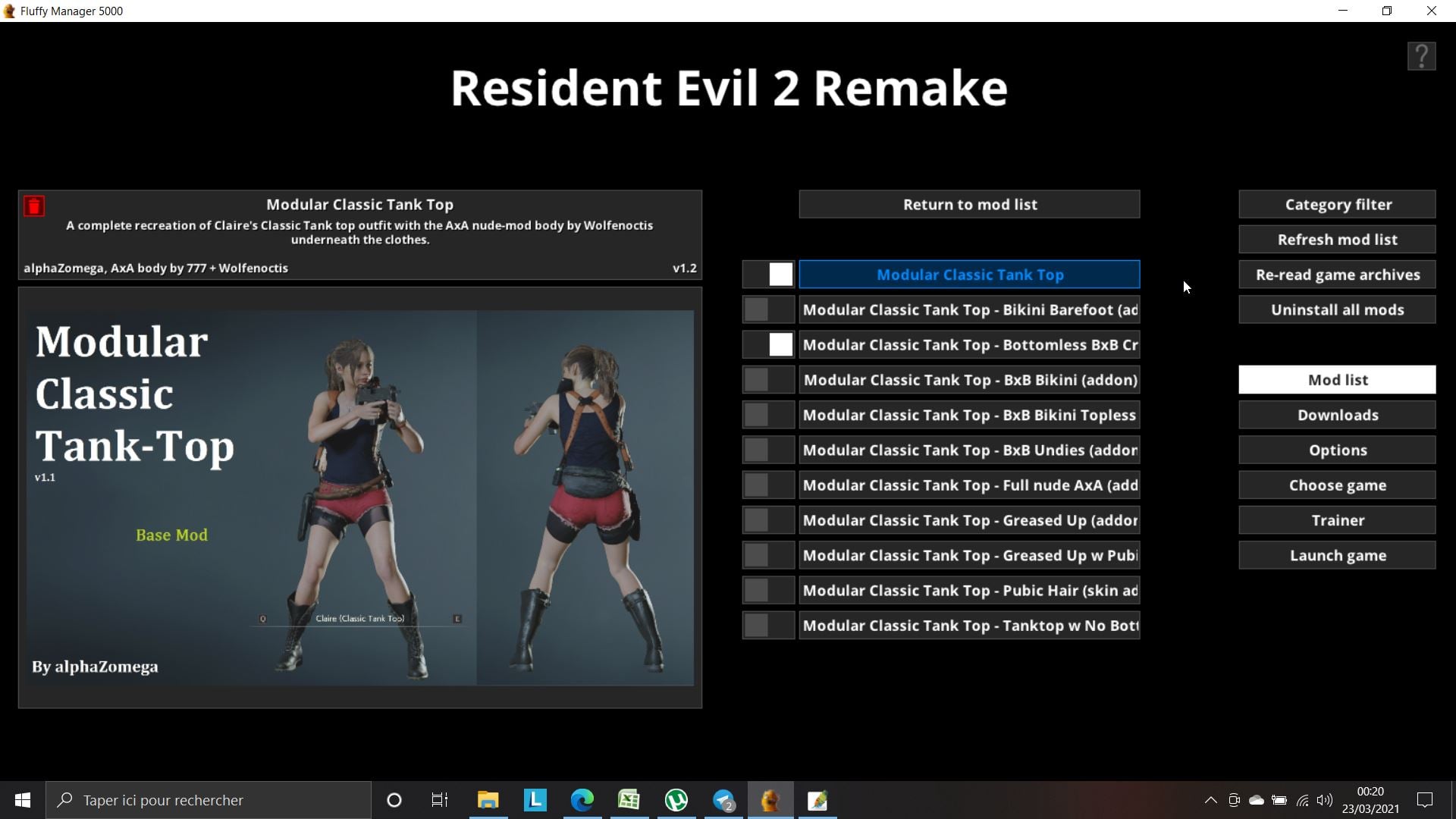Enable the Bikini Barefoot addon toggle

click(768, 309)
